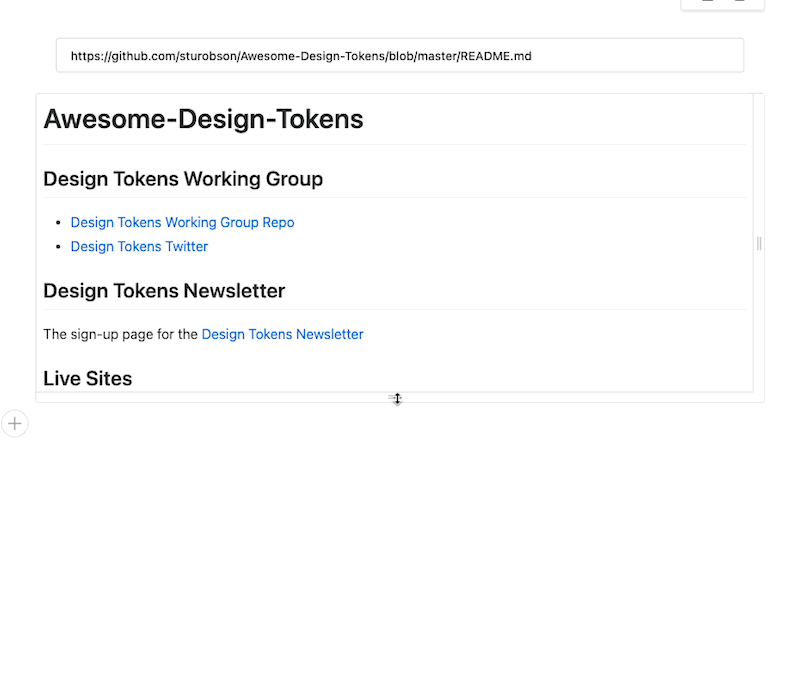Click the plus add-block button
This screenshot has width=800, height=696.
click(x=15, y=424)
